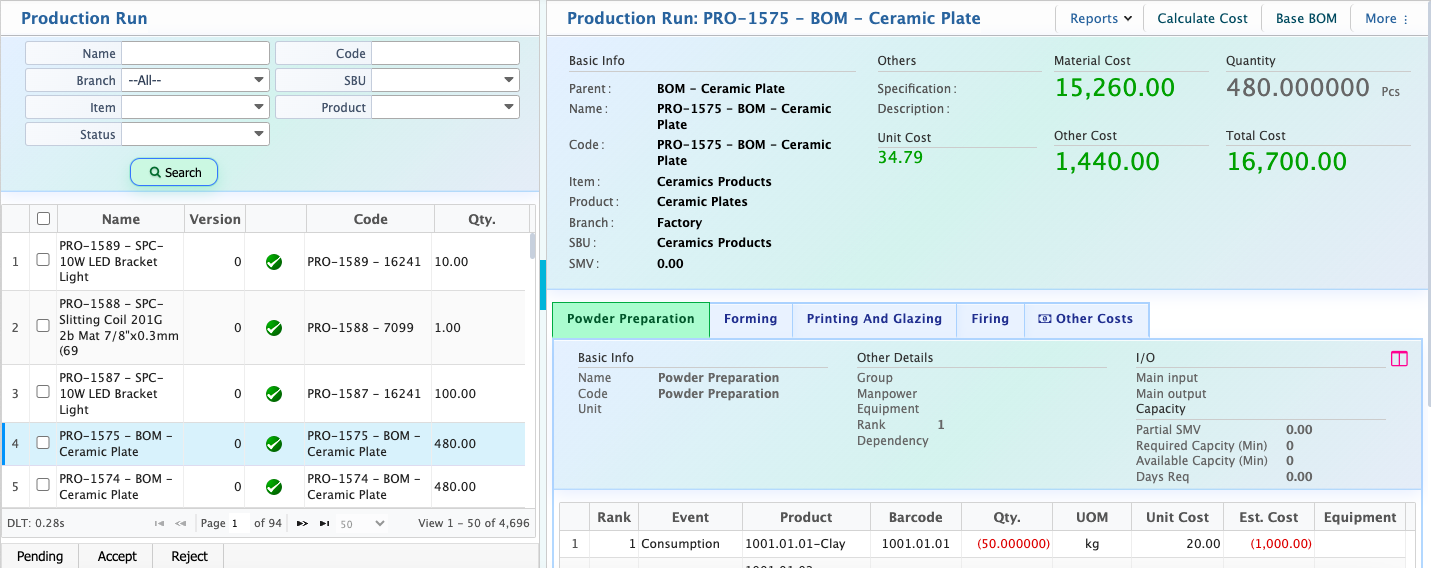Select row PRO-1588 Slitting Coil 201G
The image size is (1431, 568).
[264, 328]
